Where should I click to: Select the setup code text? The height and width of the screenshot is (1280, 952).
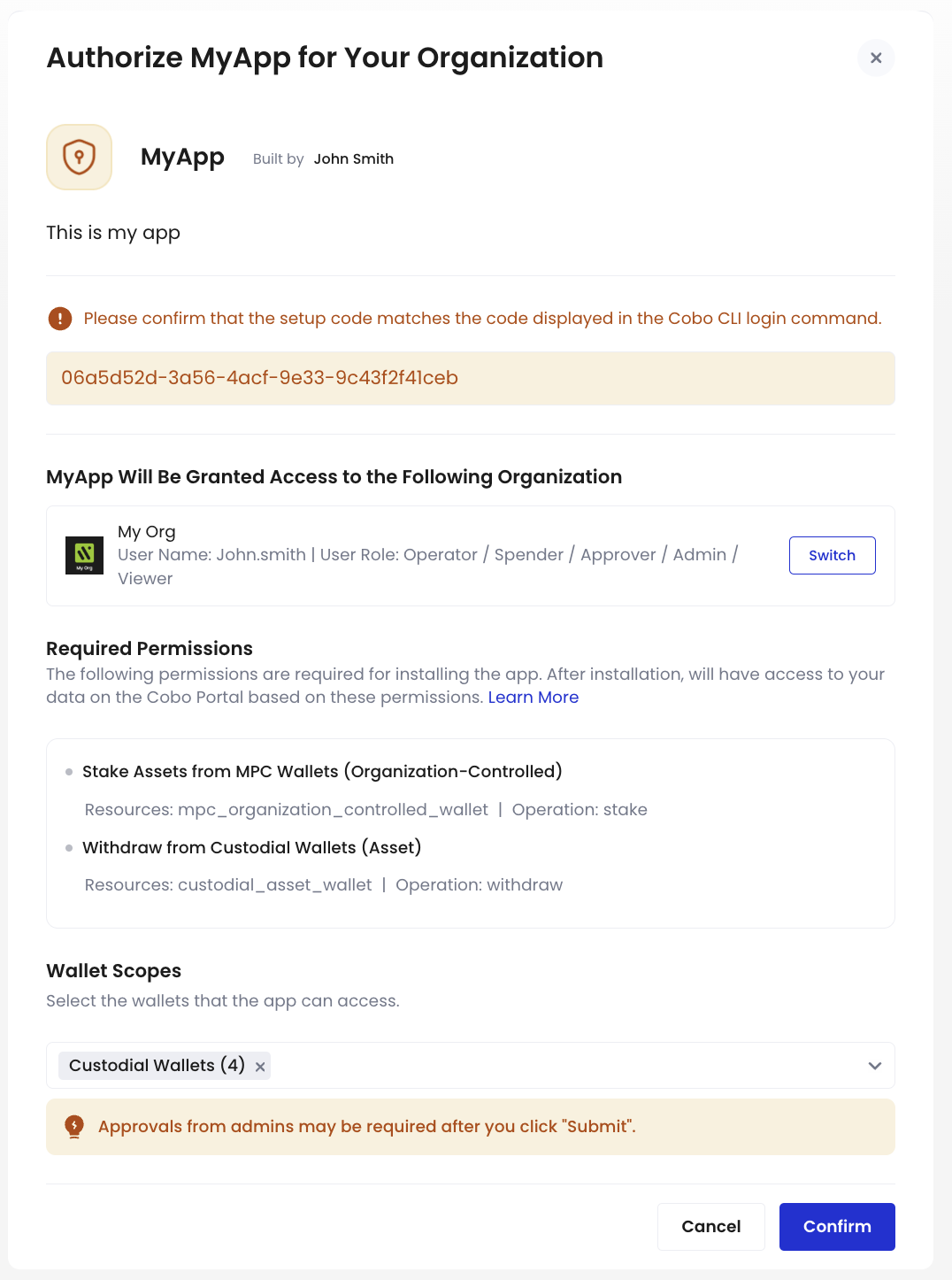point(260,378)
